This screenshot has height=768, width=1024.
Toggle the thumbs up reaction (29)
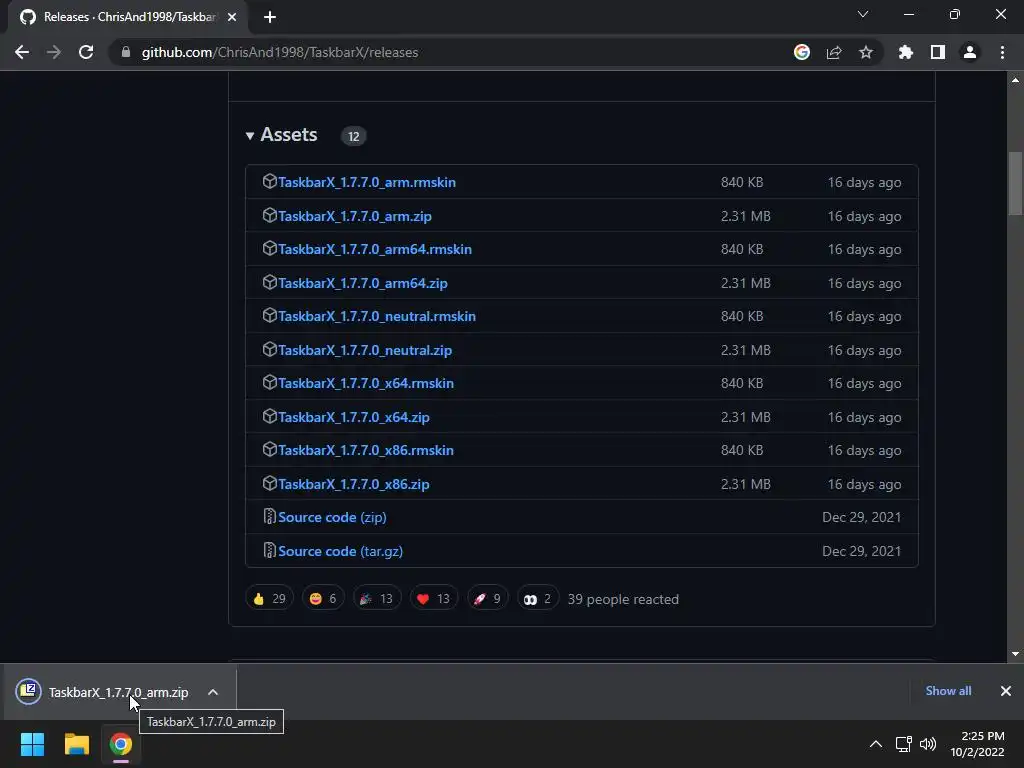click(269, 599)
